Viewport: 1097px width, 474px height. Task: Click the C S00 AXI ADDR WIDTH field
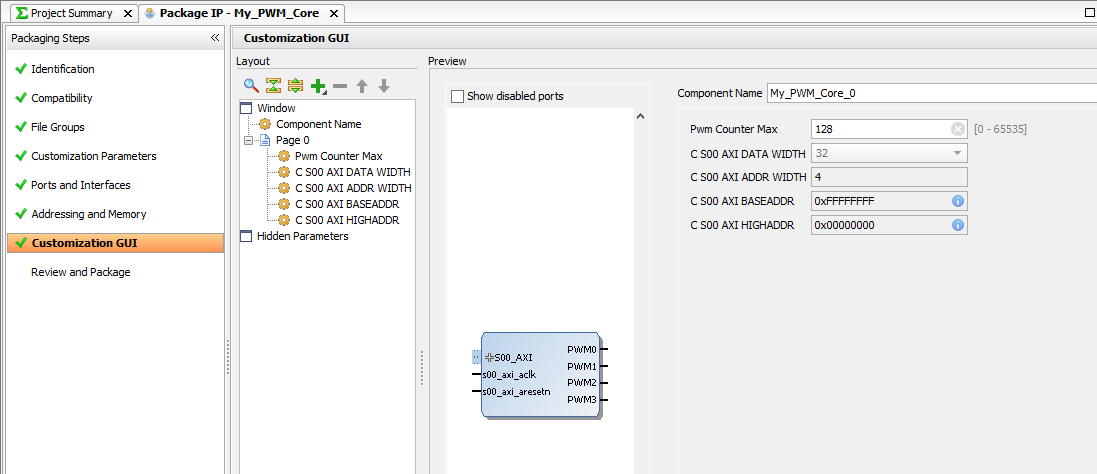889,177
